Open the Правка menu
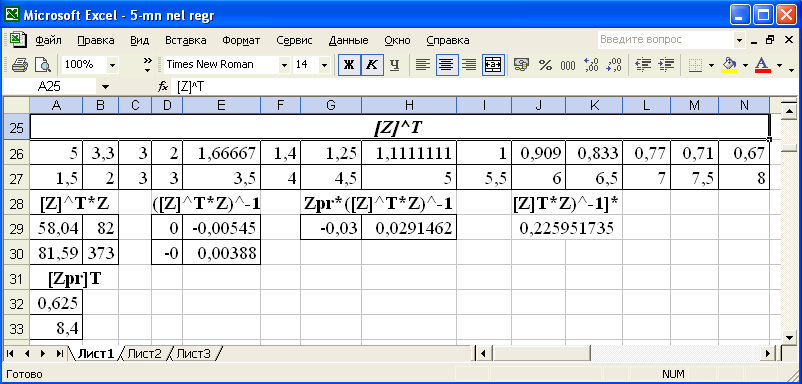The height and width of the screenshot is (384, 802). pos(96,40)
